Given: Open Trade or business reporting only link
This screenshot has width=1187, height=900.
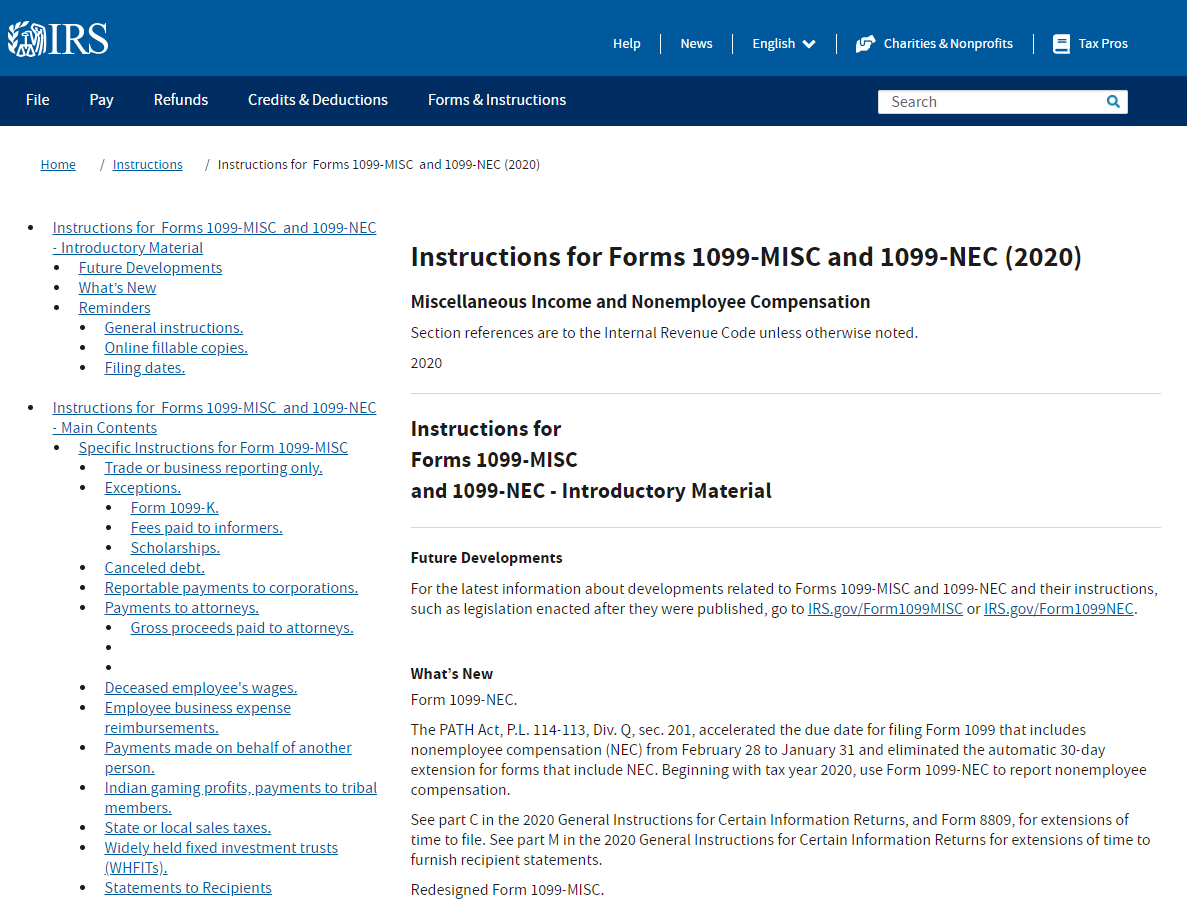Looking at the screenshot, I should (x=213, y=468).
